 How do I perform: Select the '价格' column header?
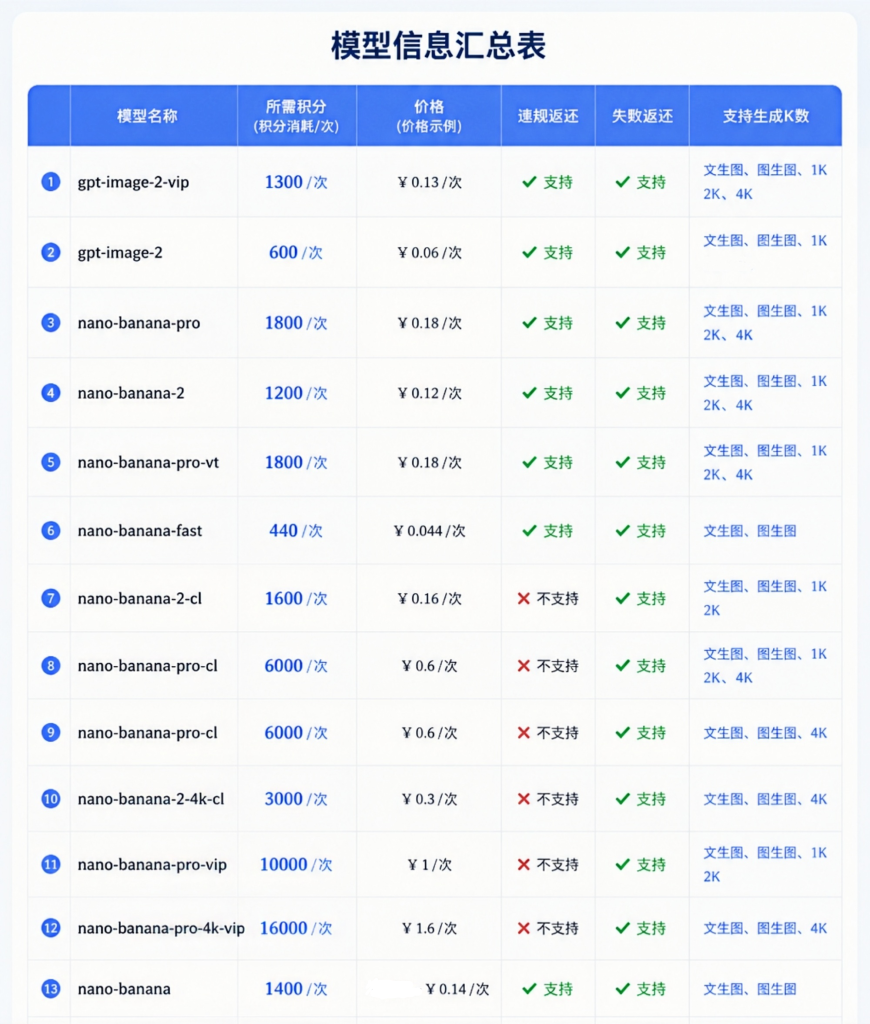(429, 116)
